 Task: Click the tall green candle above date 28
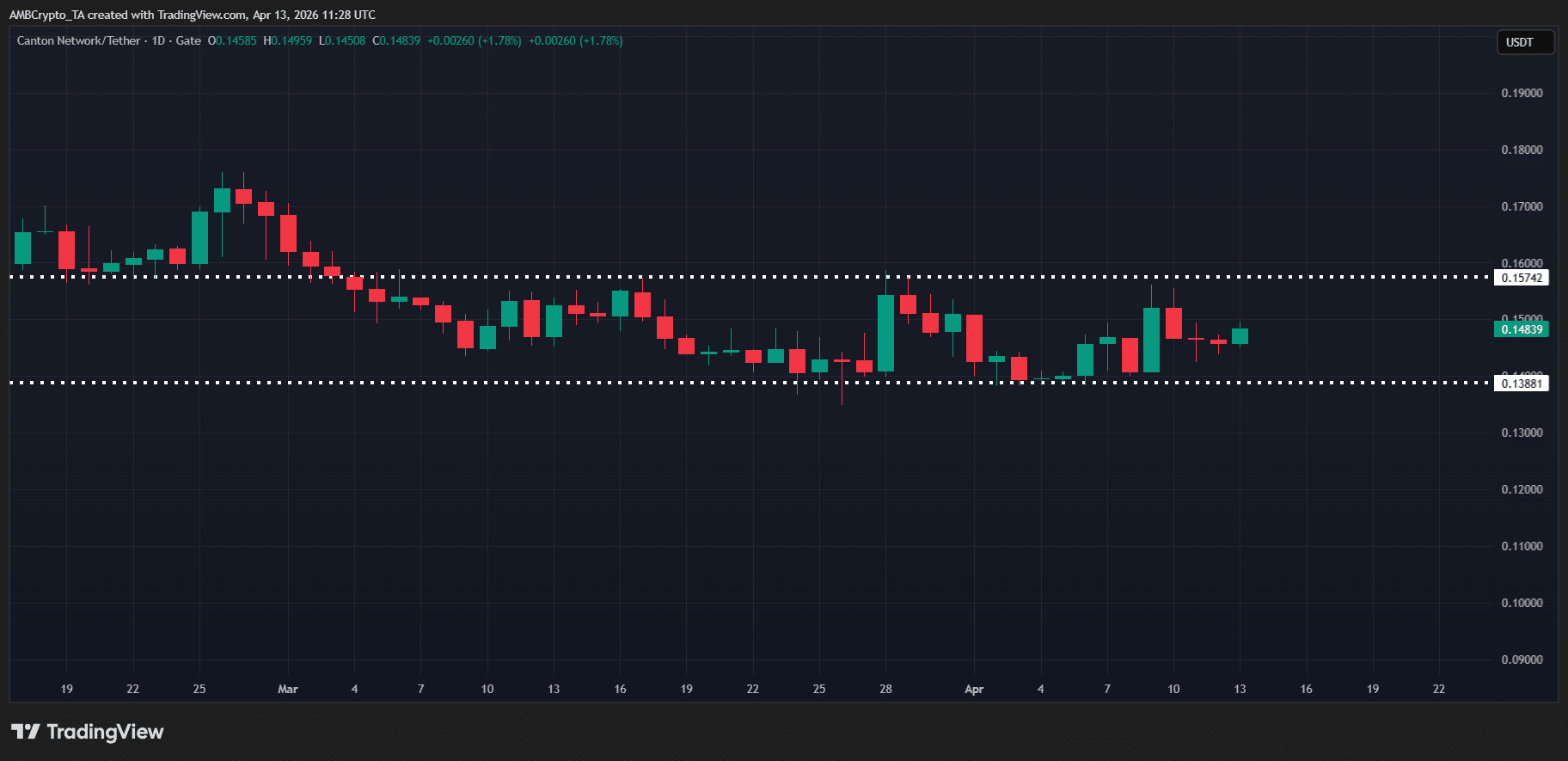coord(885,333)
